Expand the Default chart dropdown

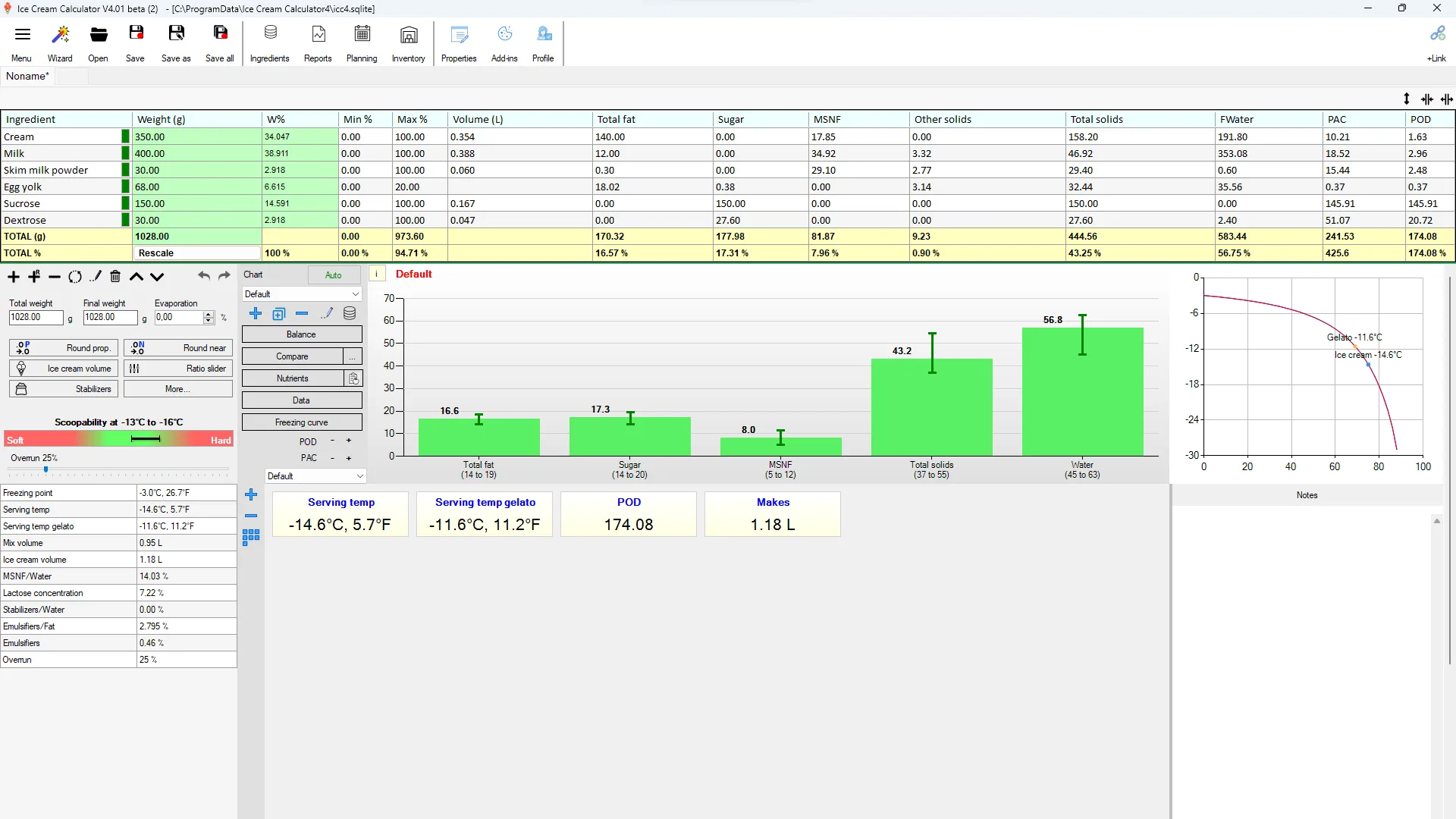point(302,294)
